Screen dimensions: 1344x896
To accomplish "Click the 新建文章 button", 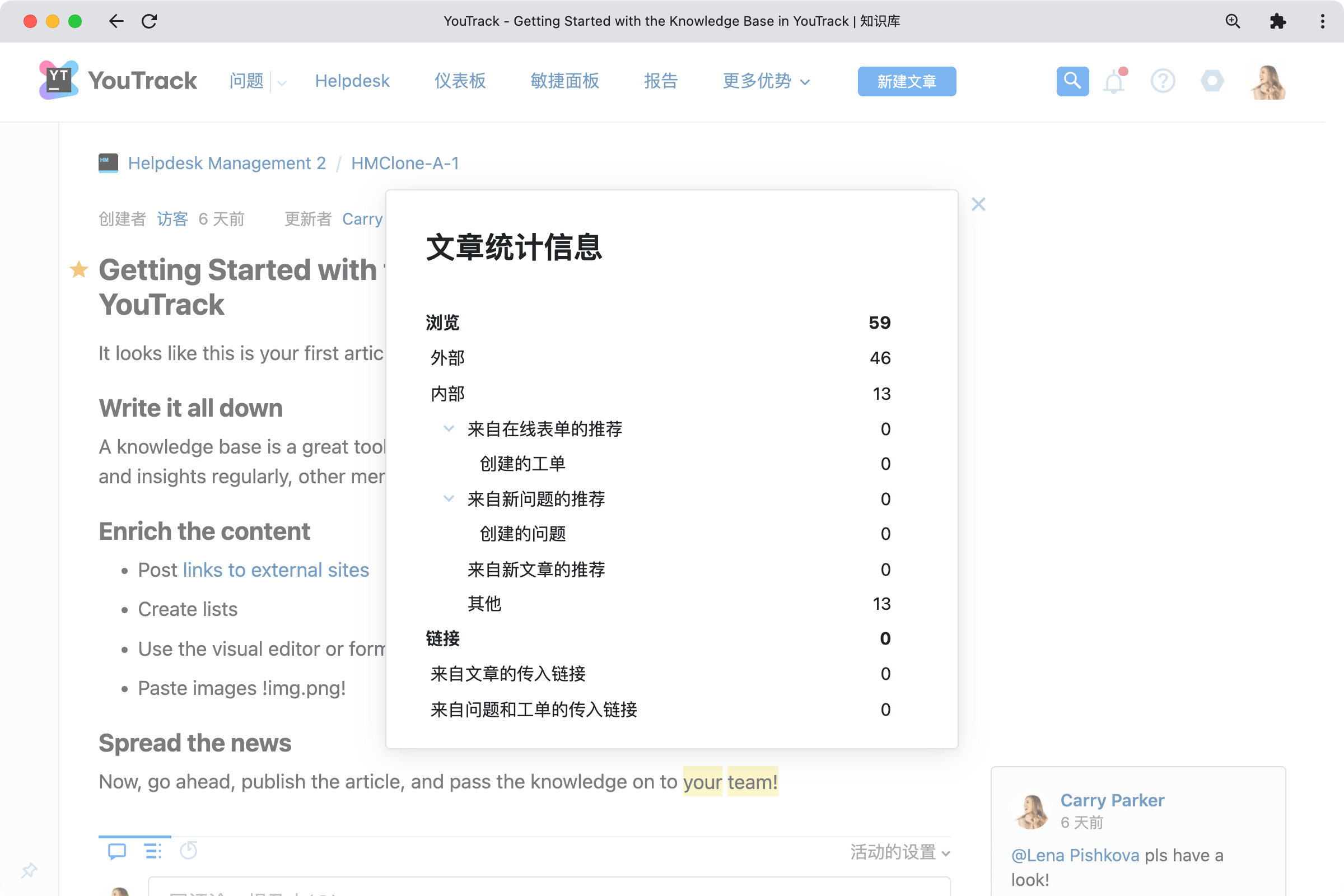I will coord(906,81).
